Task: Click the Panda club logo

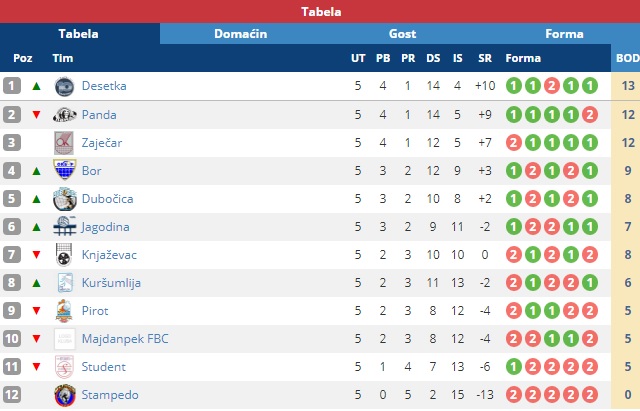Action: (64, 115)
